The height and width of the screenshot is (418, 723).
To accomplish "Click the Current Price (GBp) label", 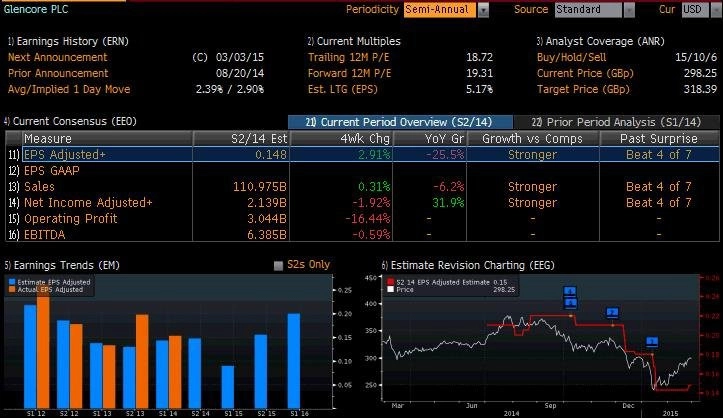I will click(585, 73).
